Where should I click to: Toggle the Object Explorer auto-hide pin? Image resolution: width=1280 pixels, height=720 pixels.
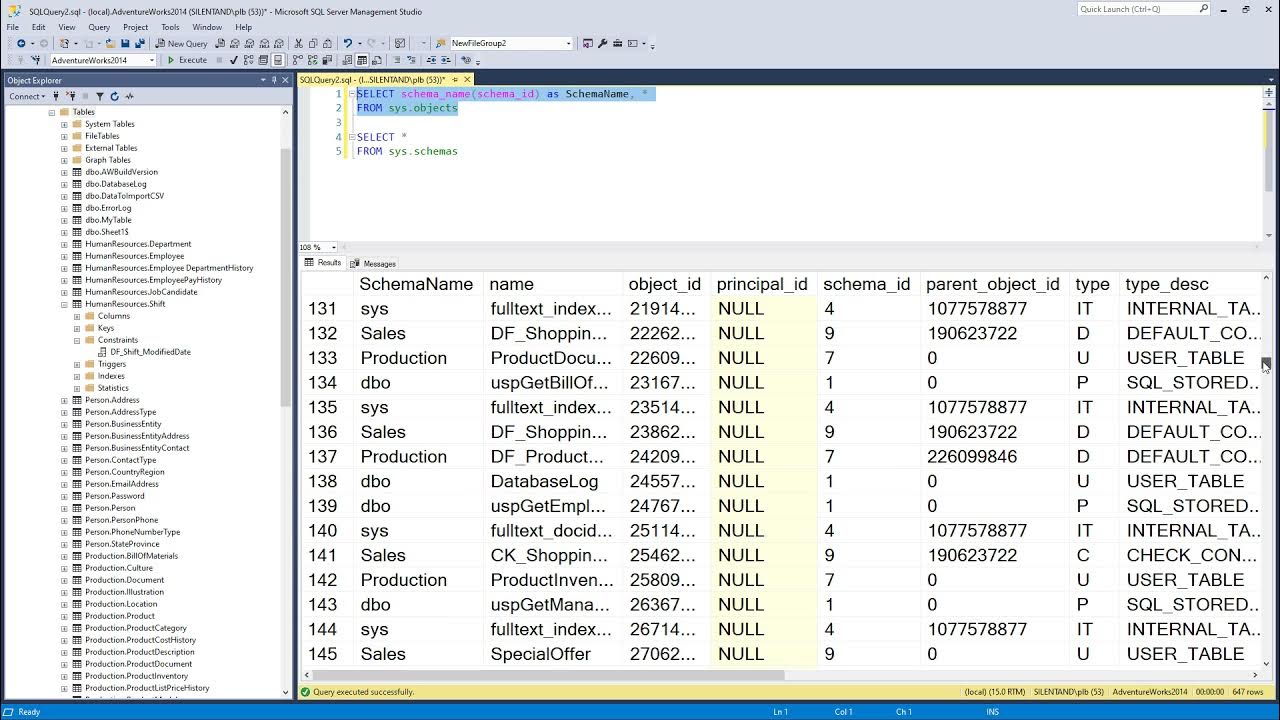tap(274, 80)
